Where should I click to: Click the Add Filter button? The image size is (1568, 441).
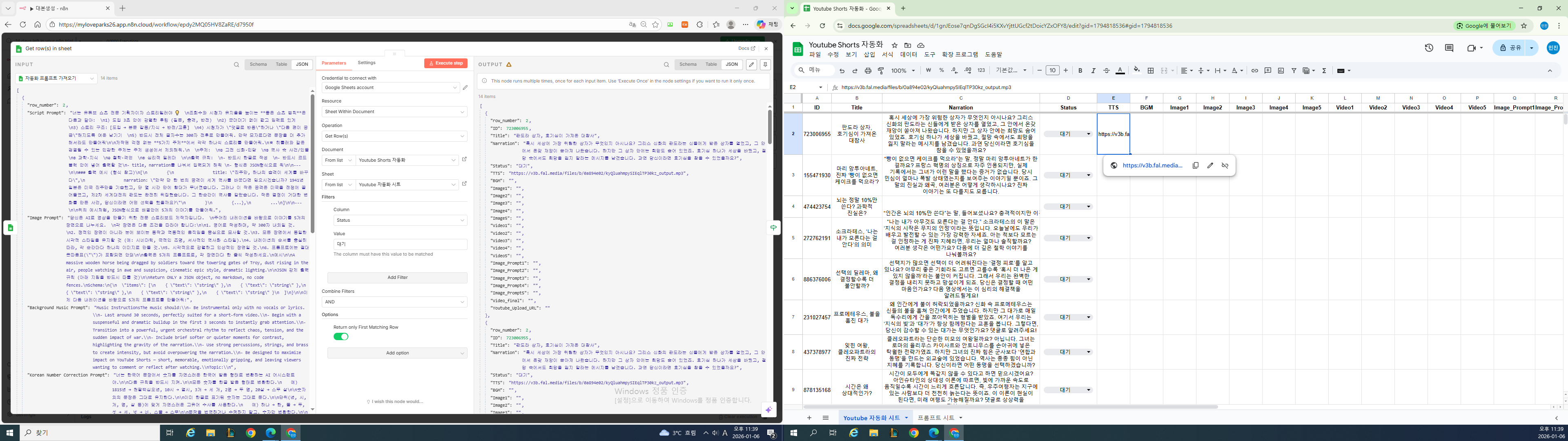pyautogui.click(x=397, y=278)
